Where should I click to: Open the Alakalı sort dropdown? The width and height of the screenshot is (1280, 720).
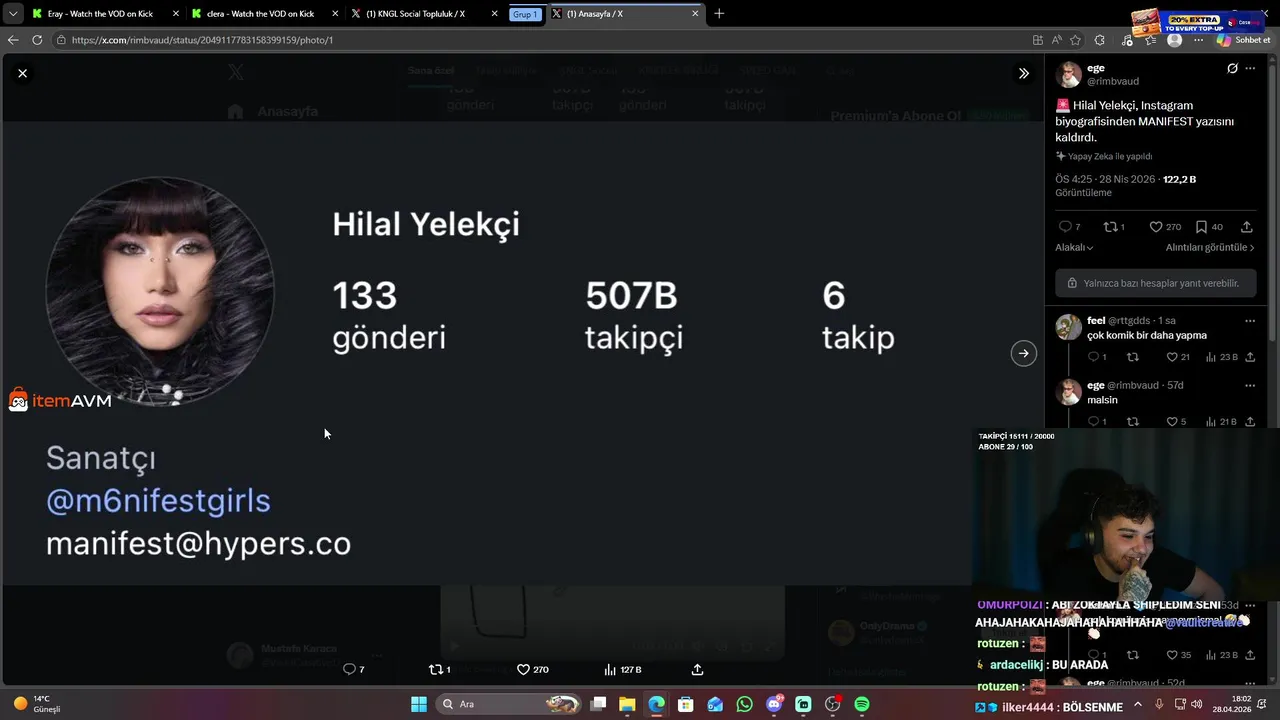1074,248
